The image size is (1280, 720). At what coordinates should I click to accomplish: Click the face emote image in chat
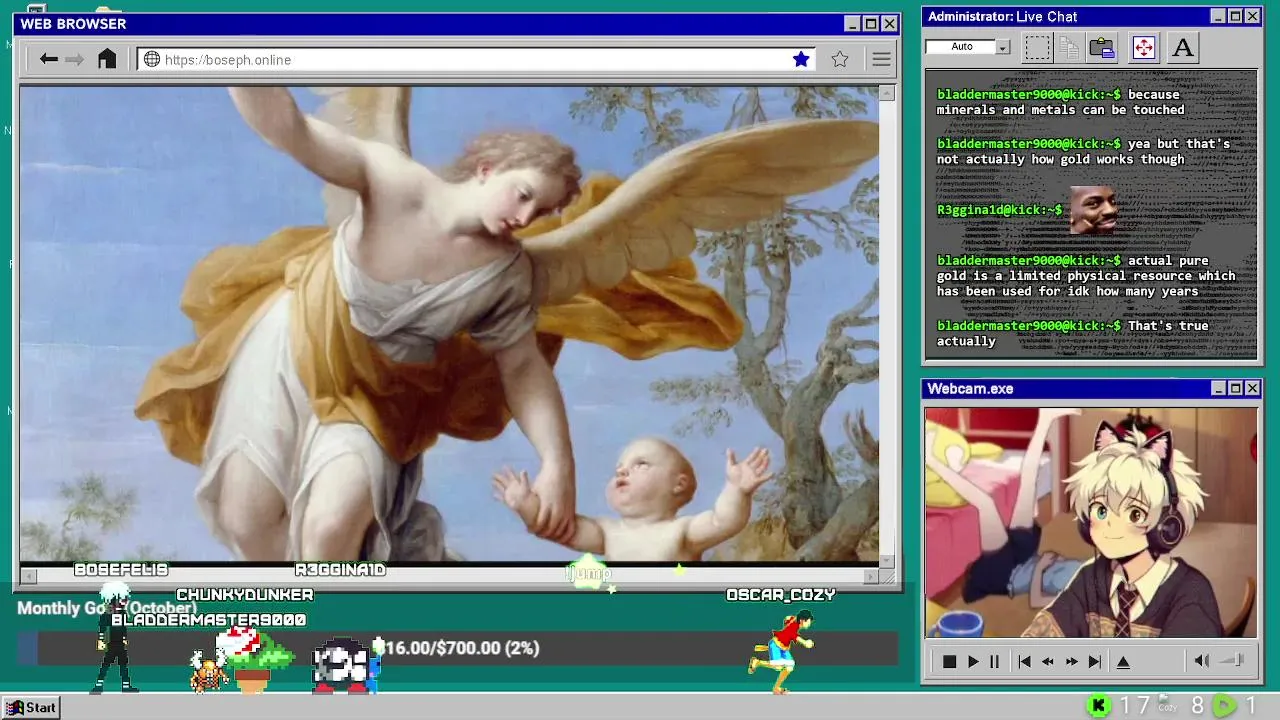1094,210
